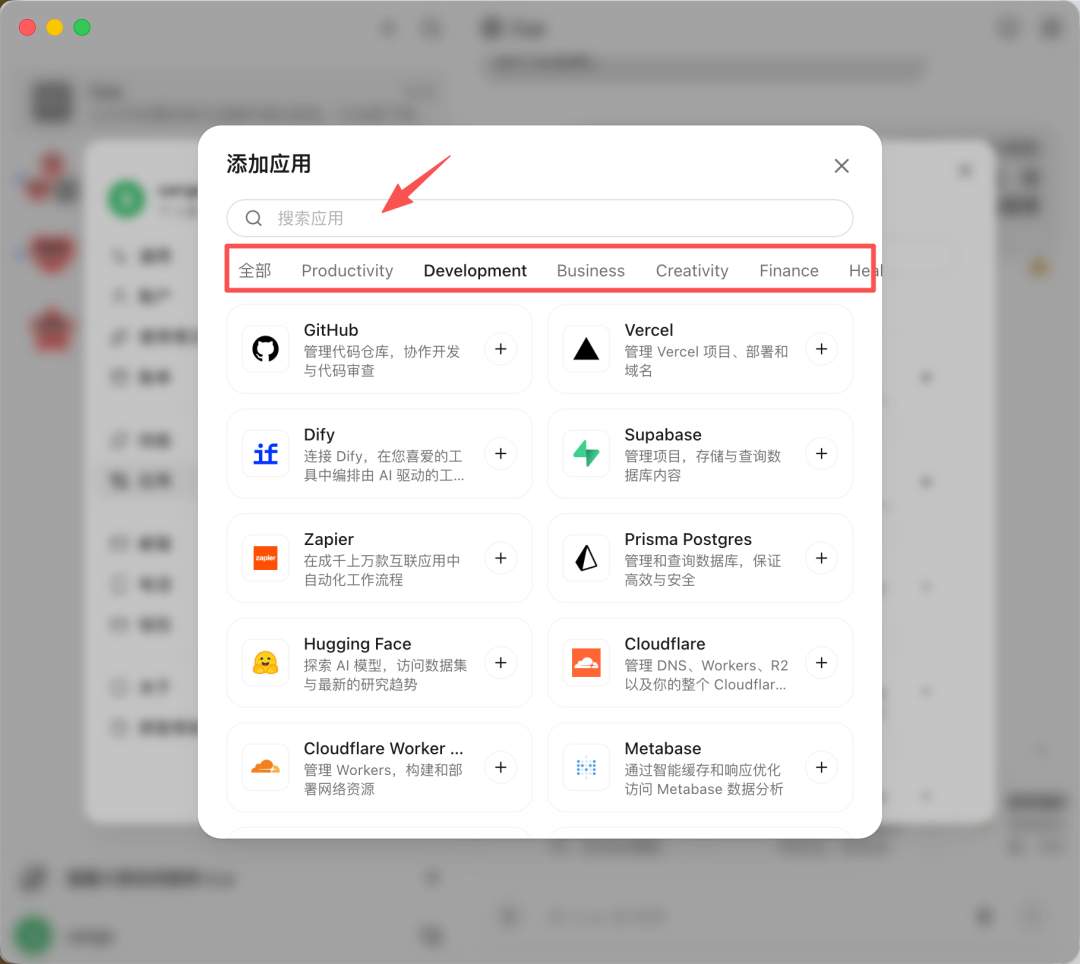This screenshot has height=964, width=1080.
Task: Switch to the Productivity tab
Action: click(347, 271)
